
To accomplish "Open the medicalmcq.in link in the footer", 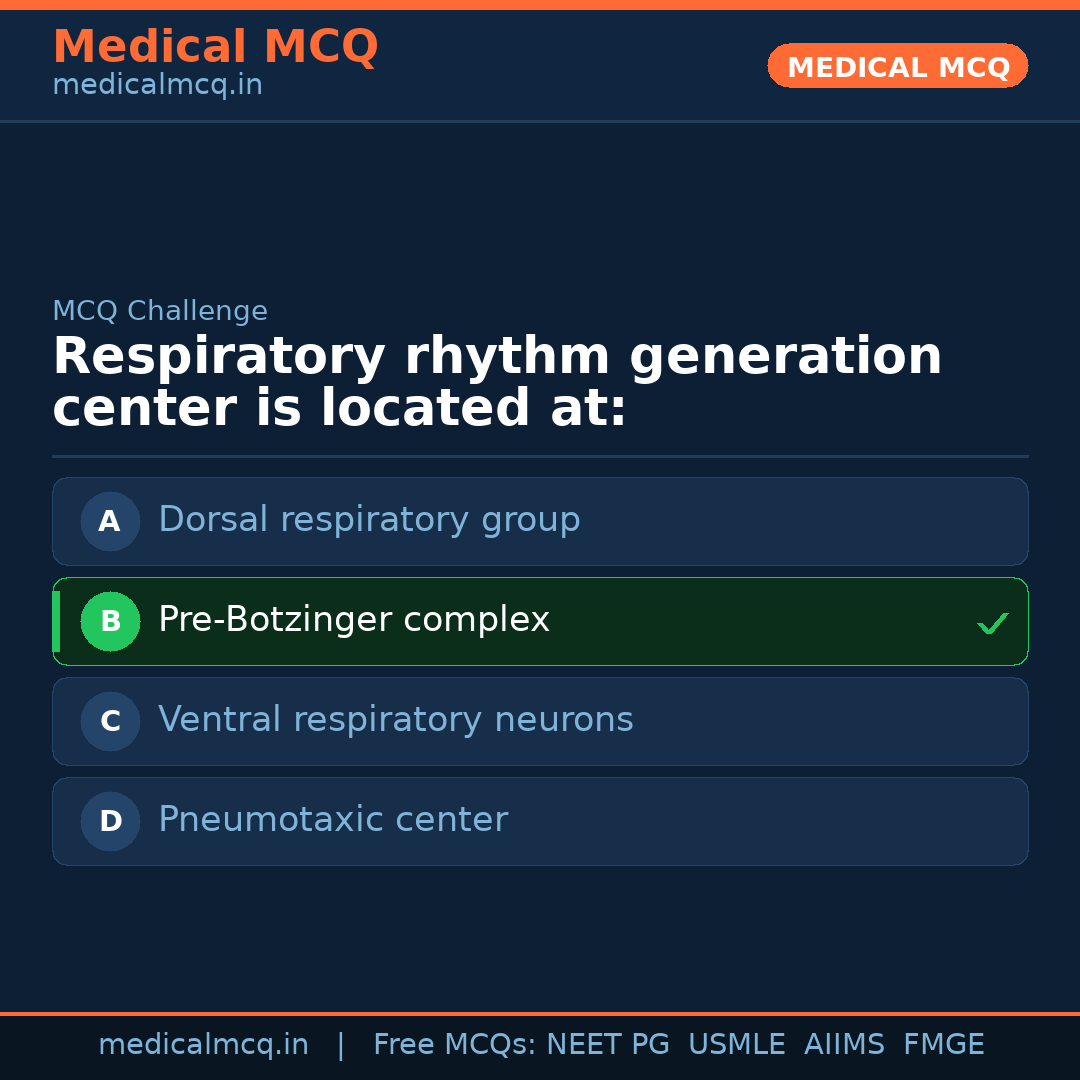I will 203,1045.
